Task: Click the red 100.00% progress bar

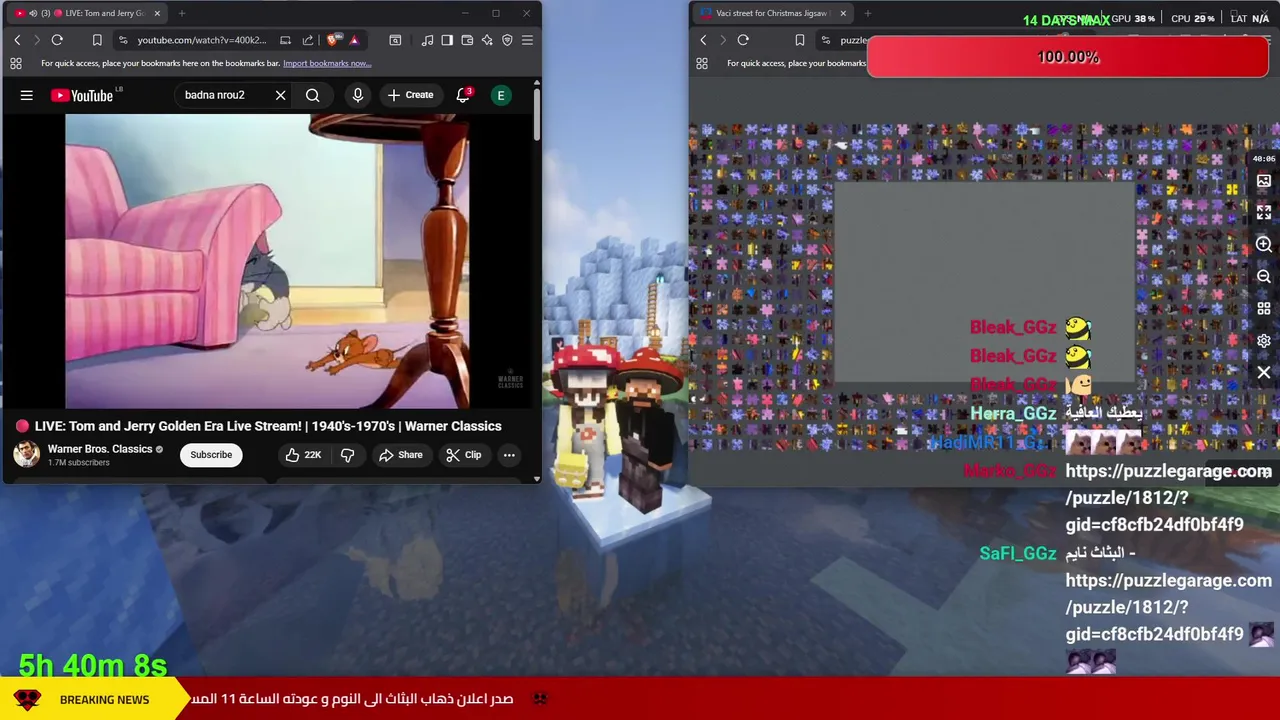Action: pos(1068,57)
